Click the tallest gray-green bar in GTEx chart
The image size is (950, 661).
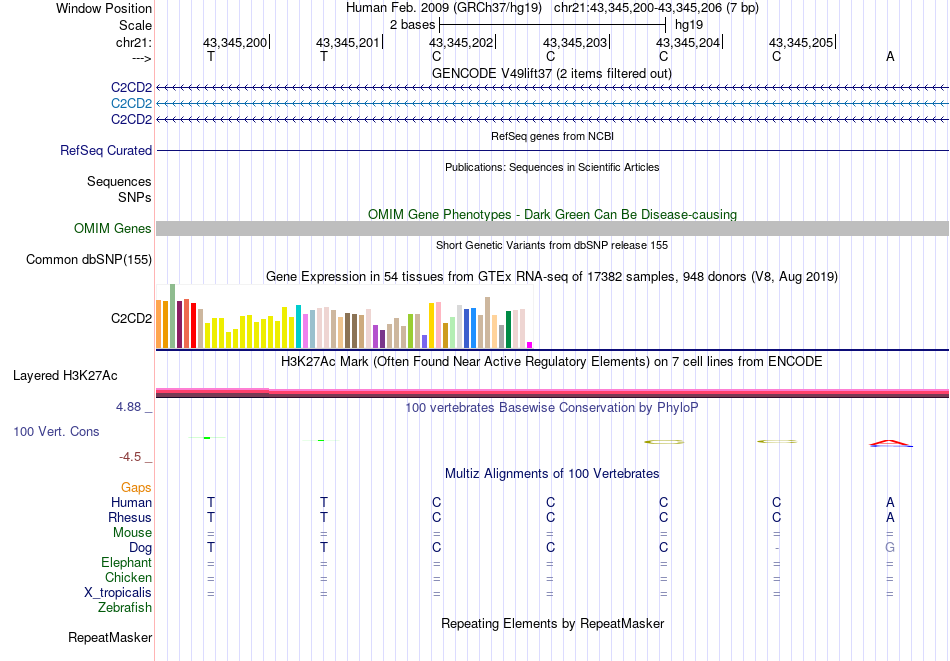173,316
